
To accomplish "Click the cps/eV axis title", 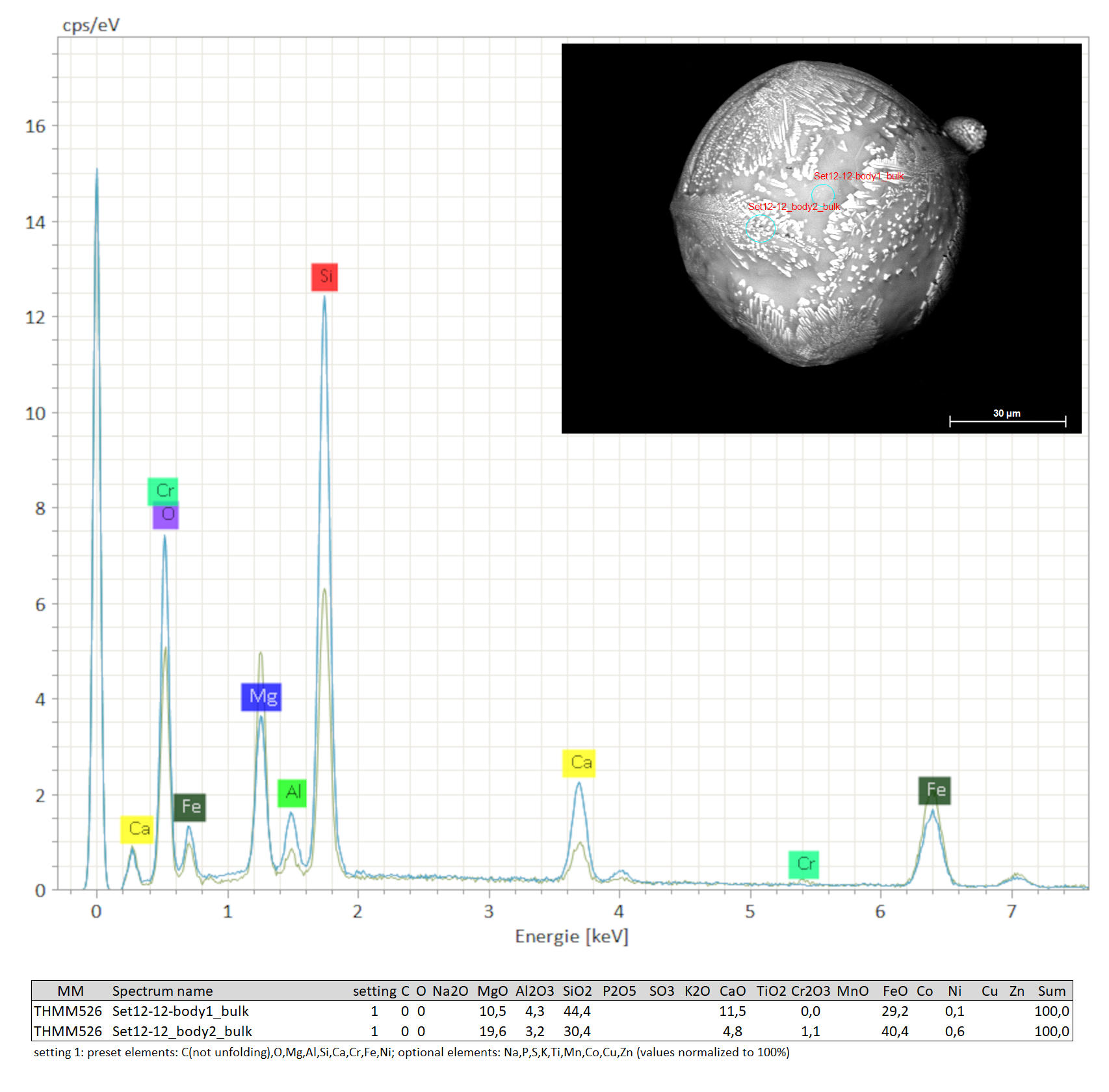I will pyautogui.click(x=91, y=25).
